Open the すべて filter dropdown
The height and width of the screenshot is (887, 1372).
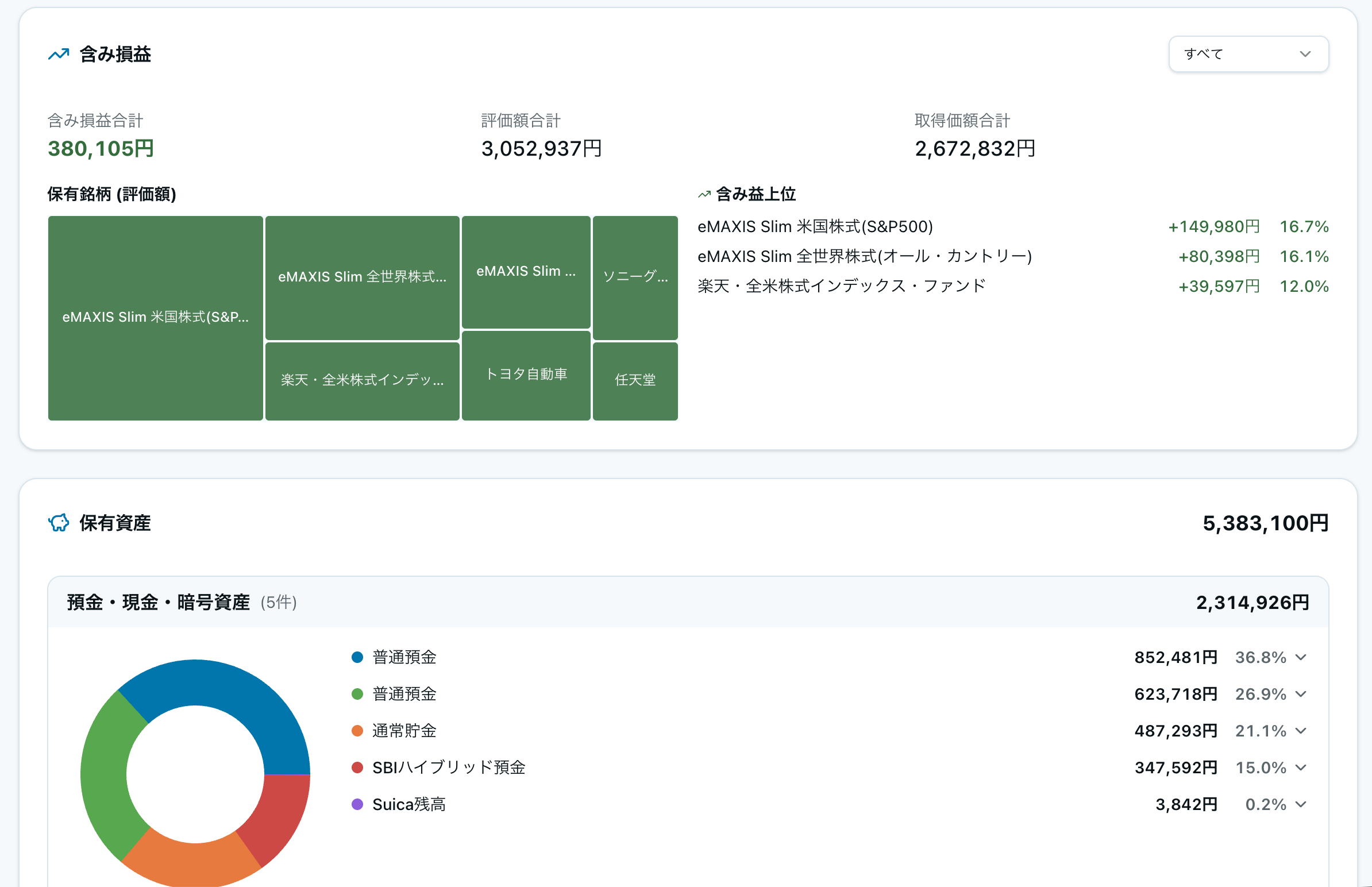[x=1247, y=54]
